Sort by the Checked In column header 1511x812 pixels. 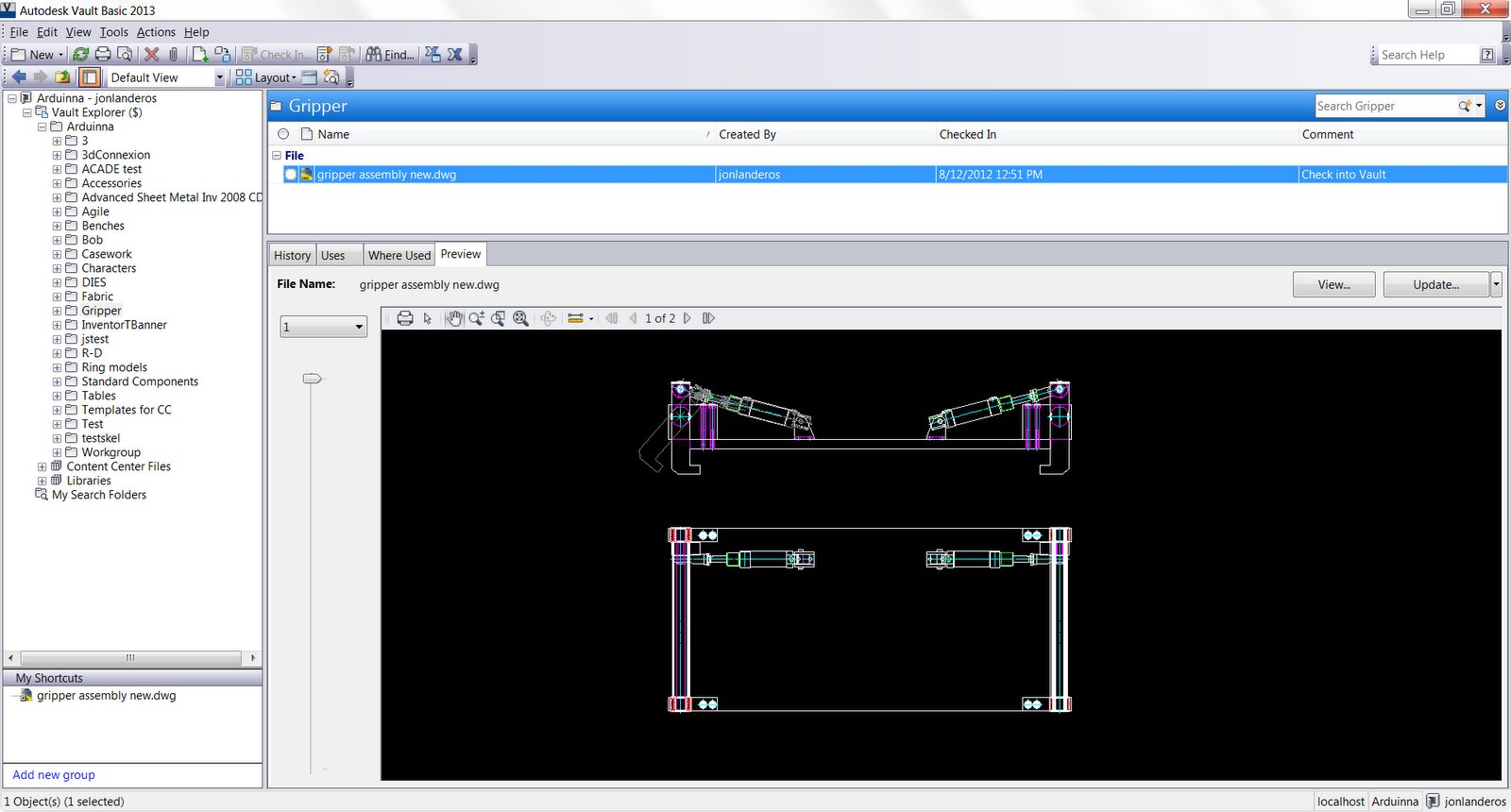1116,134
